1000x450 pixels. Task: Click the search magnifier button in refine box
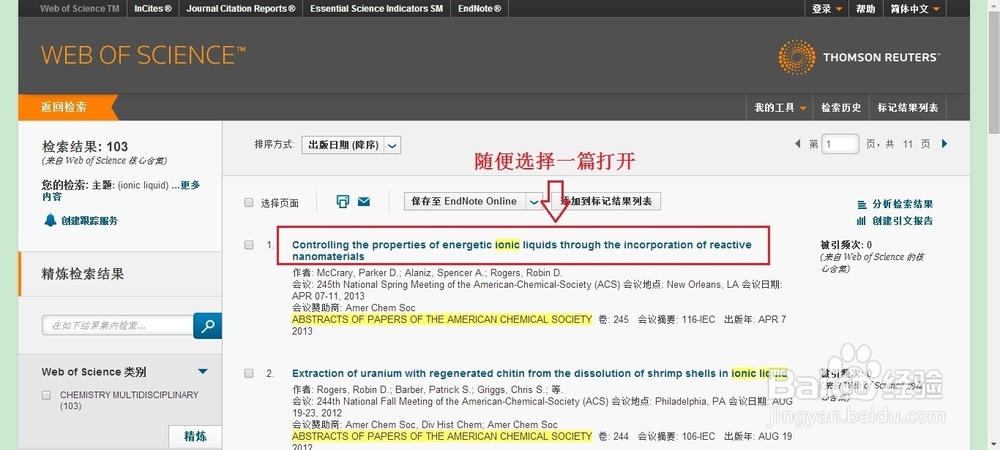pos(207,326)
